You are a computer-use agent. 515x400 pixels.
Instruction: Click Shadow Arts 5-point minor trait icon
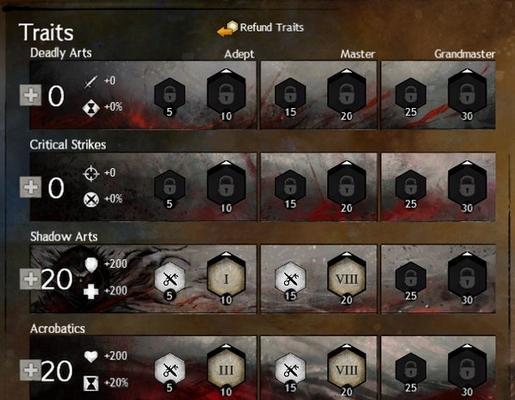170,280
